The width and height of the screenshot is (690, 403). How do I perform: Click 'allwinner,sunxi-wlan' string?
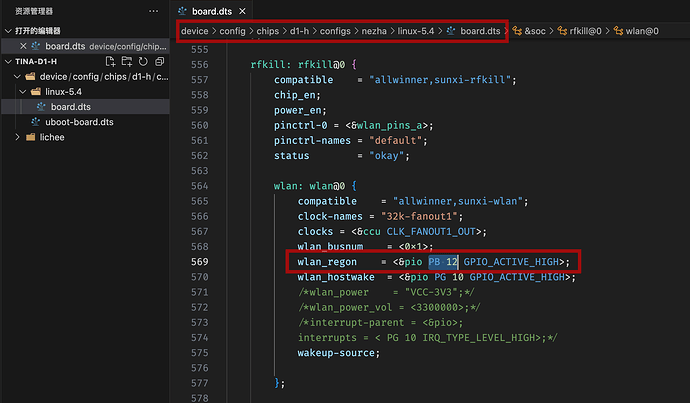(458, 201)
